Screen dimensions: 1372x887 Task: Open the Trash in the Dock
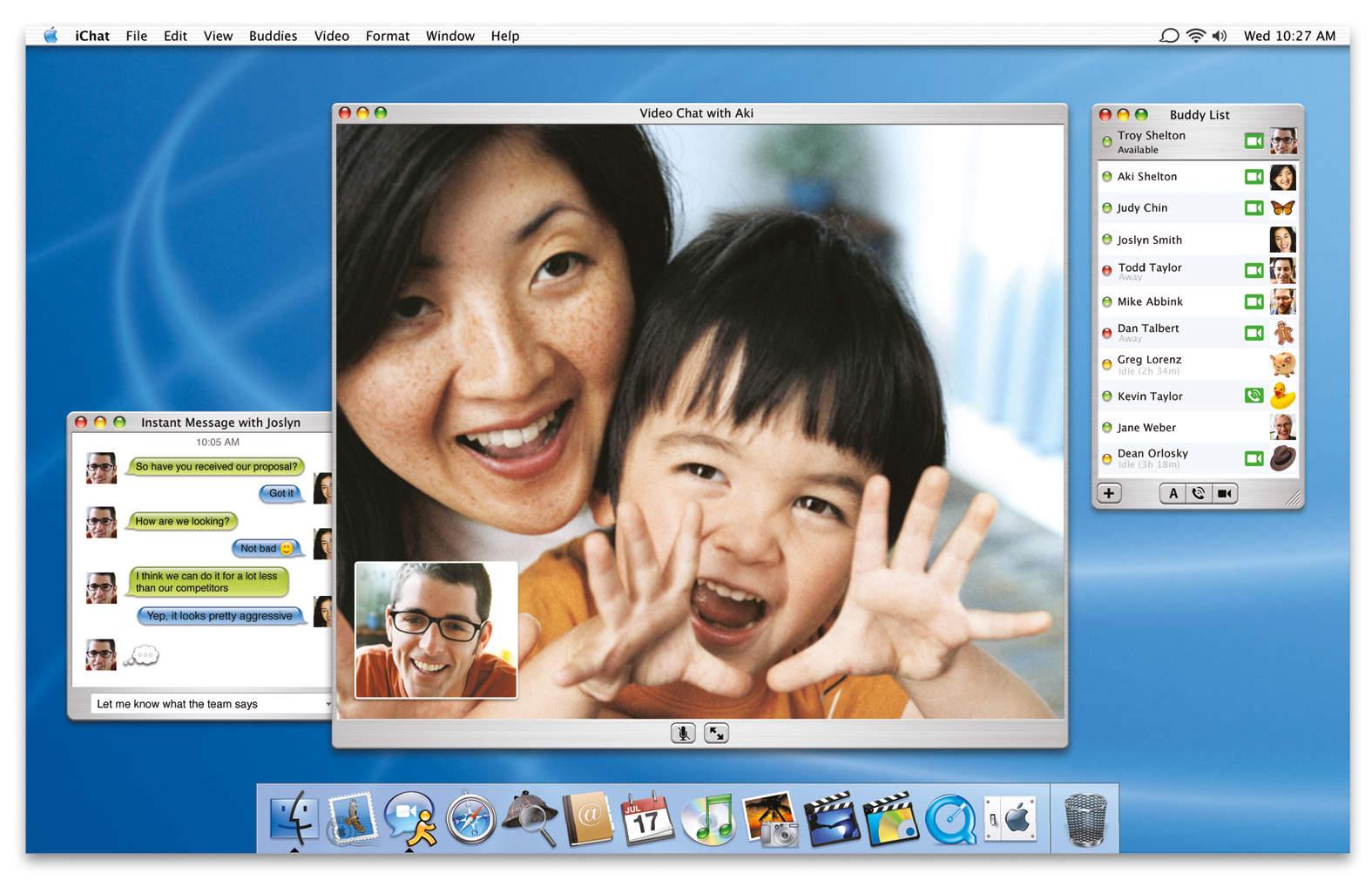pyautogui.click(x=1085, y=819)
